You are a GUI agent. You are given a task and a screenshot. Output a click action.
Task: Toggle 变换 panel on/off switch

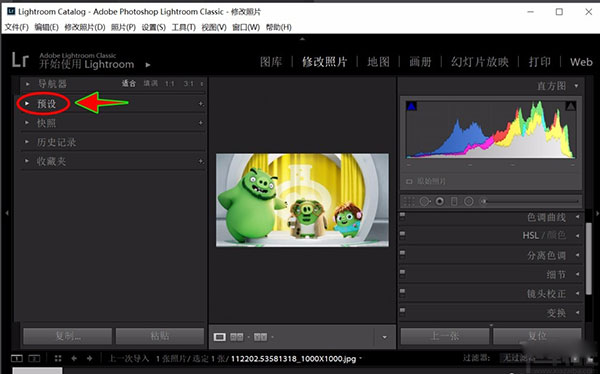click(x=403, y=311)
